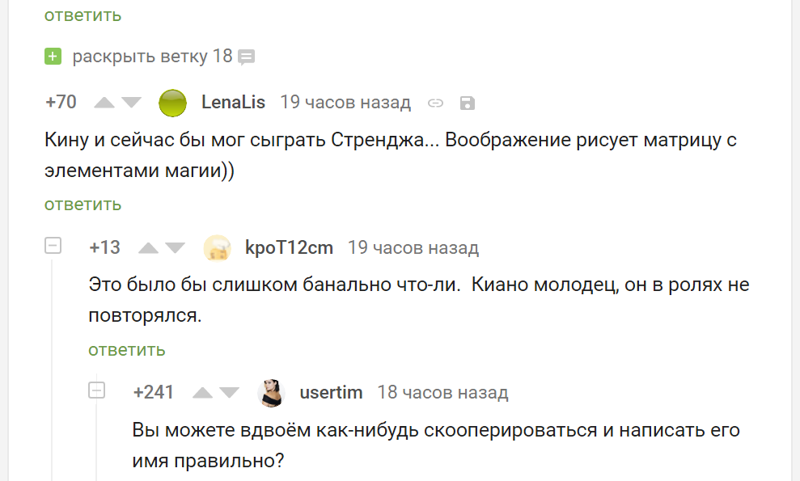Save LenaLis's comment
The image size is (800, 481).
pos(466,102)
